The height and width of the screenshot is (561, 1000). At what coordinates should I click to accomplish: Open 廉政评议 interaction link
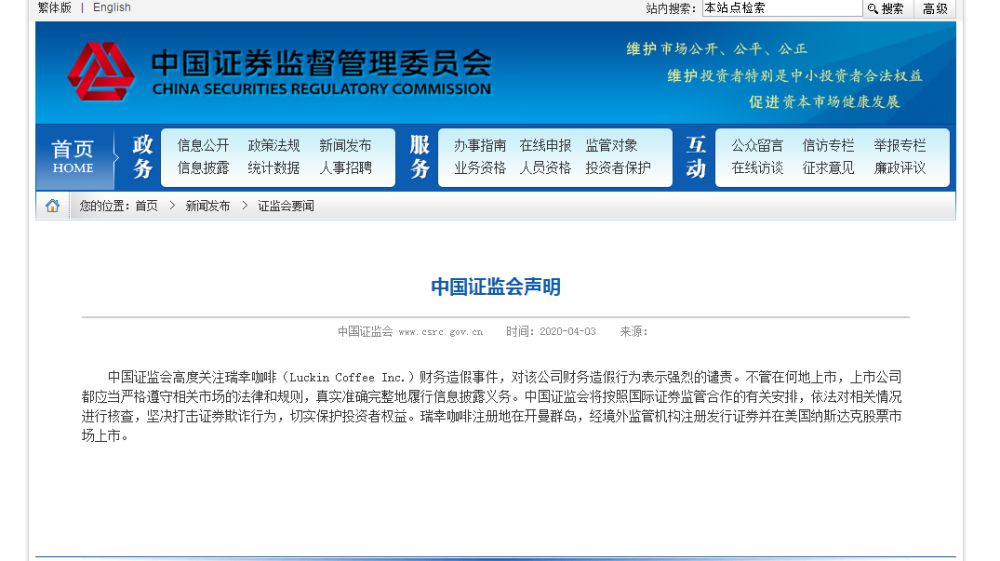pyautogui.click(x=899, y=168)
